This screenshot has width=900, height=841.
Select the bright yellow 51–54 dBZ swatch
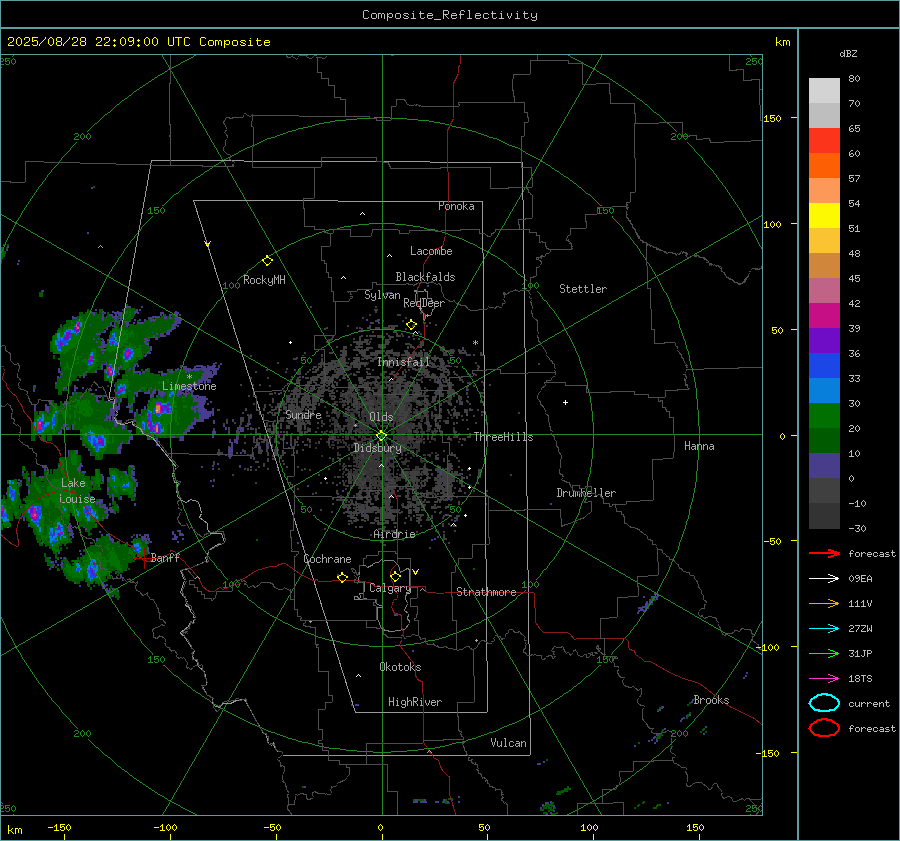click(x=824, y=216)
